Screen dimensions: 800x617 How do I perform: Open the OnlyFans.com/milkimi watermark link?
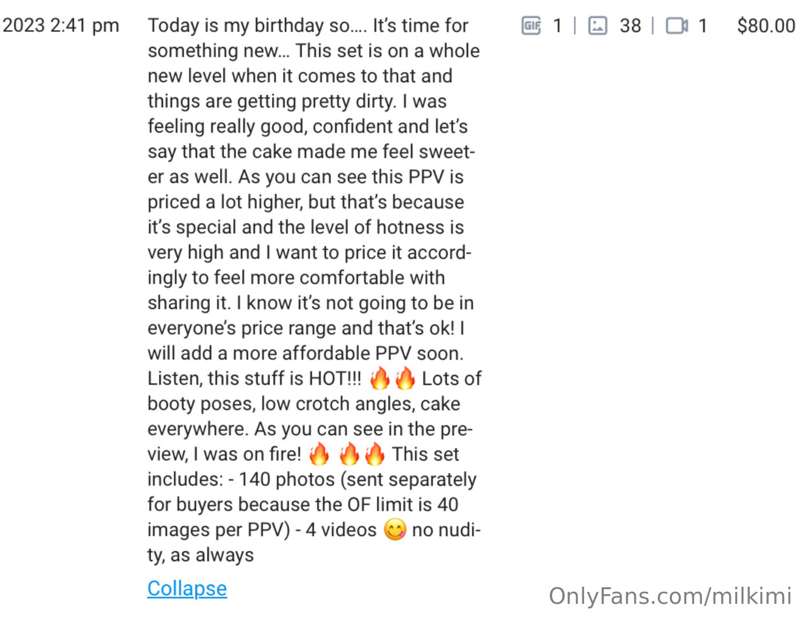[x=670, y=596]
